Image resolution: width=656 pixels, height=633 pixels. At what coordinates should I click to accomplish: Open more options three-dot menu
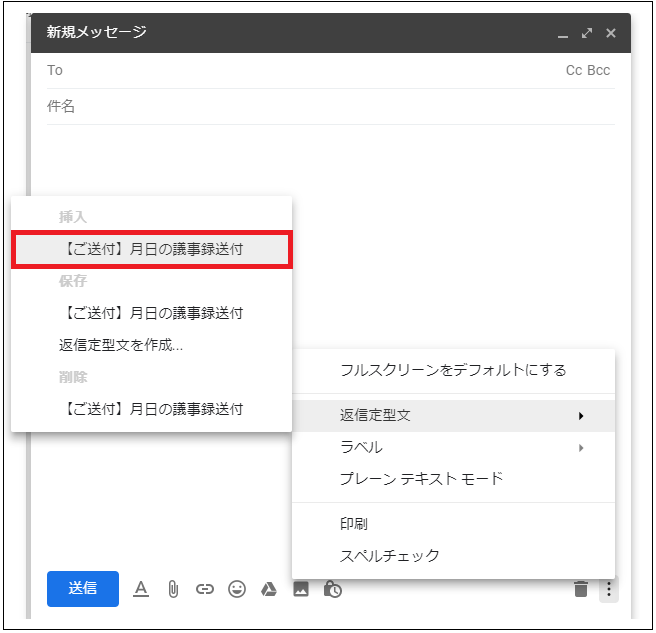click(x=609, y=589)
